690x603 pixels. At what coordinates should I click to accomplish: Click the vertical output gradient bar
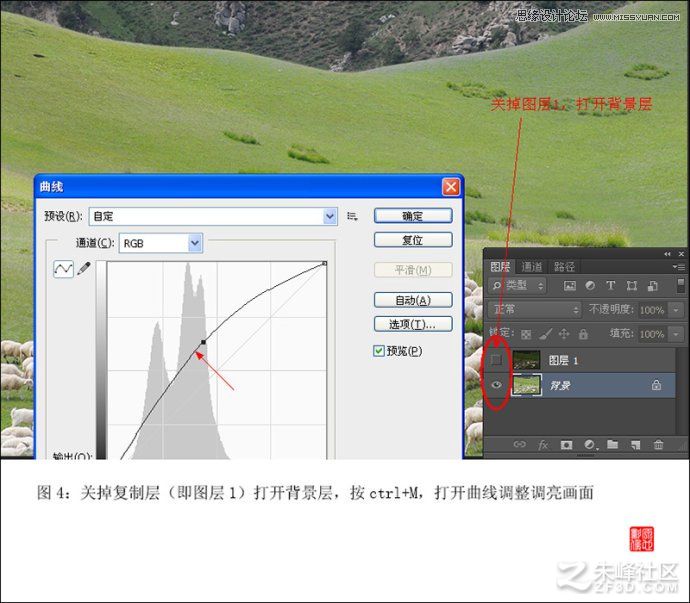(101, 360)
